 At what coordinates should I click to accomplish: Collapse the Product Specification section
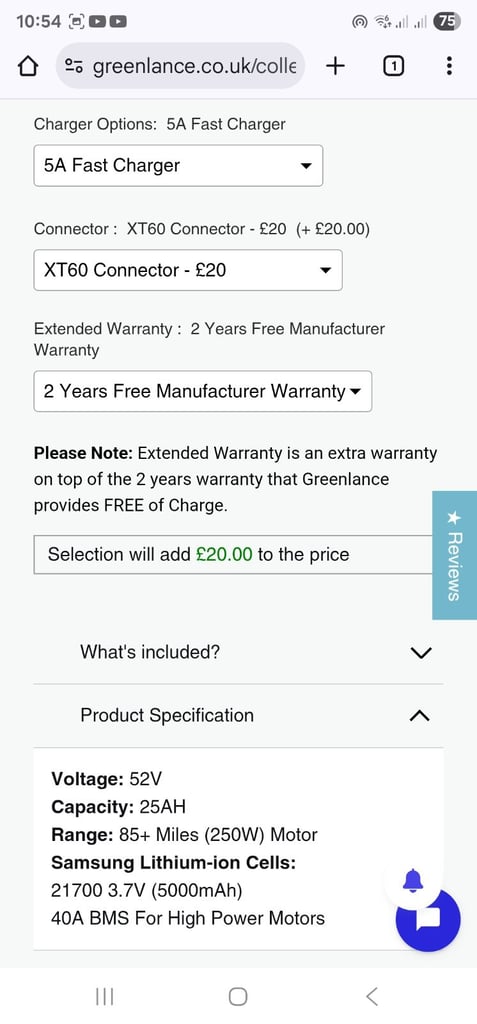coord(238,715)
